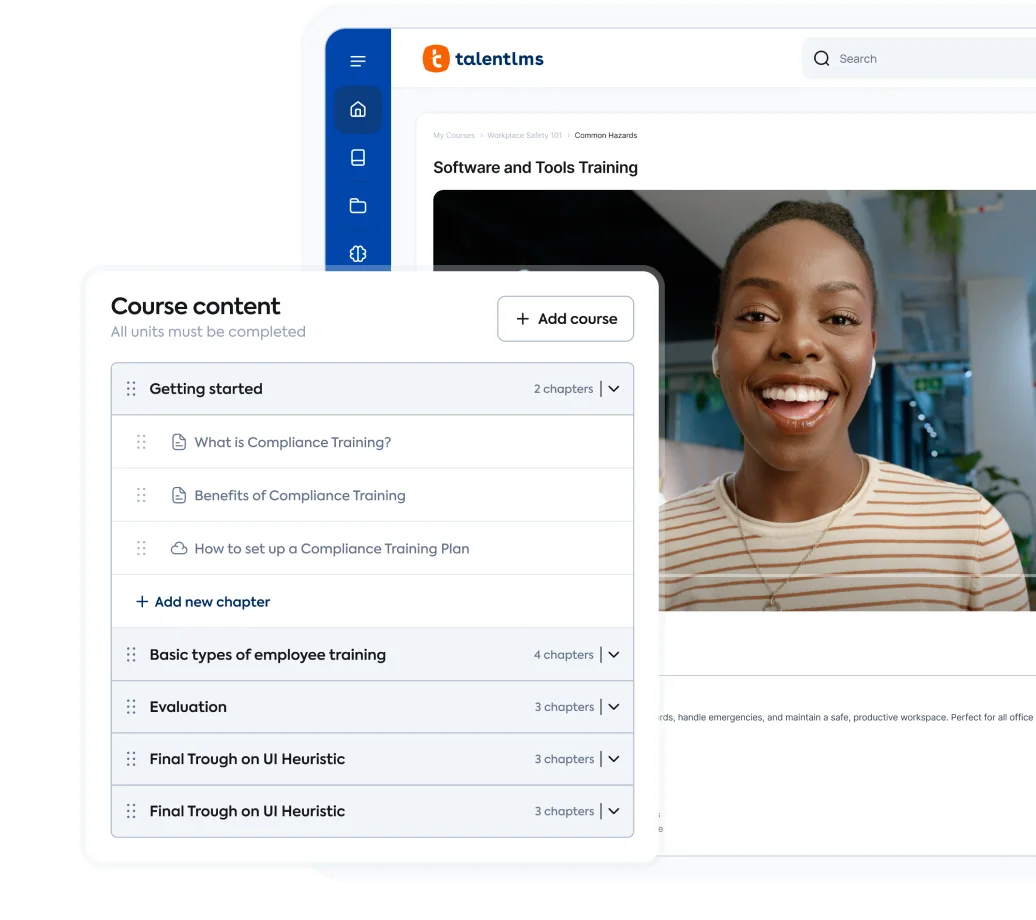Expand Basic types of employee training

[x=614, y=655]
